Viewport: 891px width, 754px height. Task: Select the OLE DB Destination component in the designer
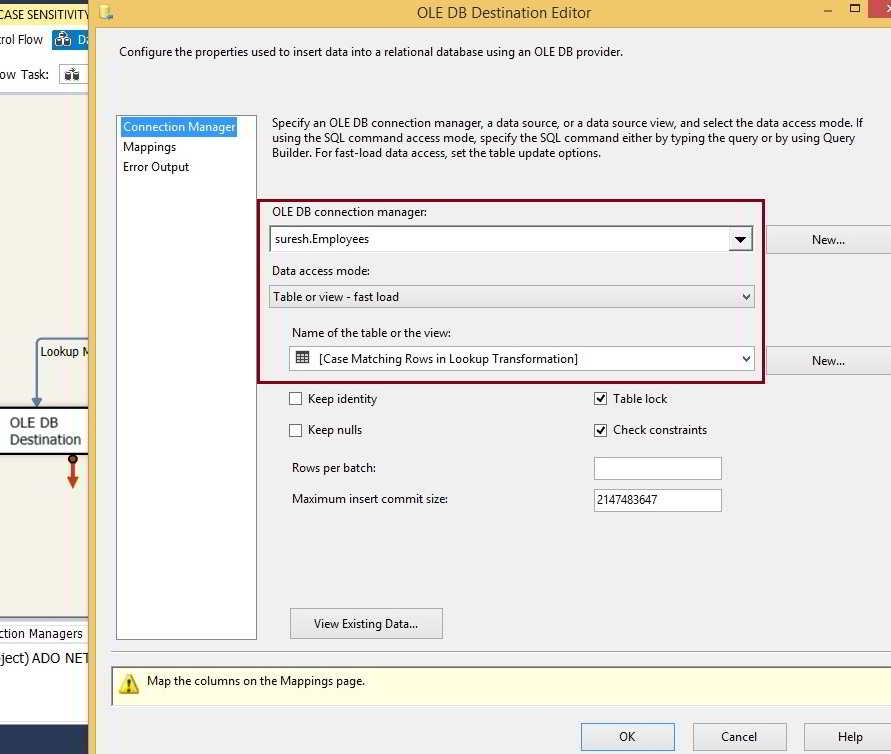44,431
